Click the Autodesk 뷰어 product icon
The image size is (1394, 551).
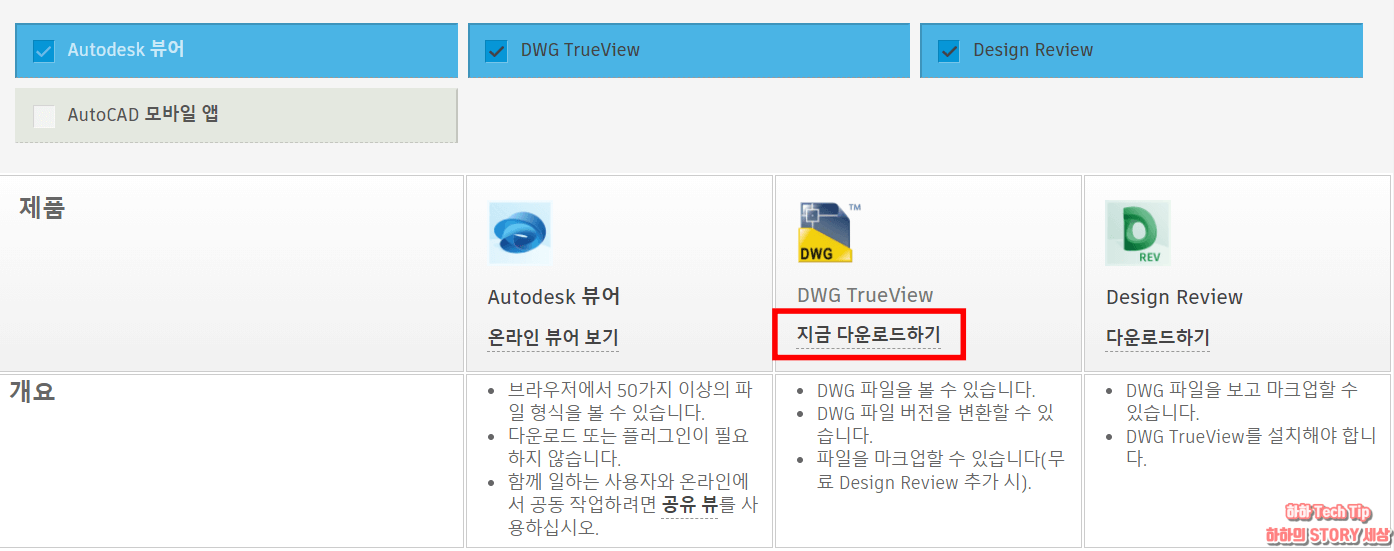(x=520, y=232)
